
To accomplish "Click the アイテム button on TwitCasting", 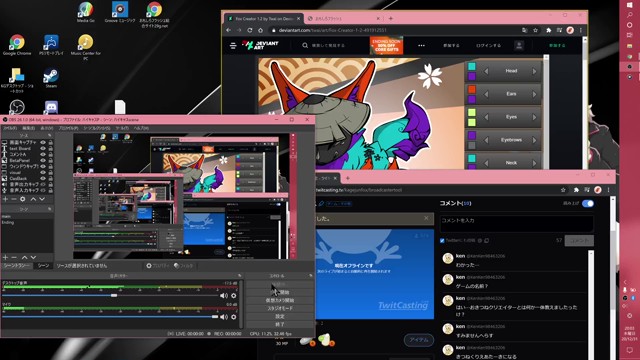I will click(418, 340).
